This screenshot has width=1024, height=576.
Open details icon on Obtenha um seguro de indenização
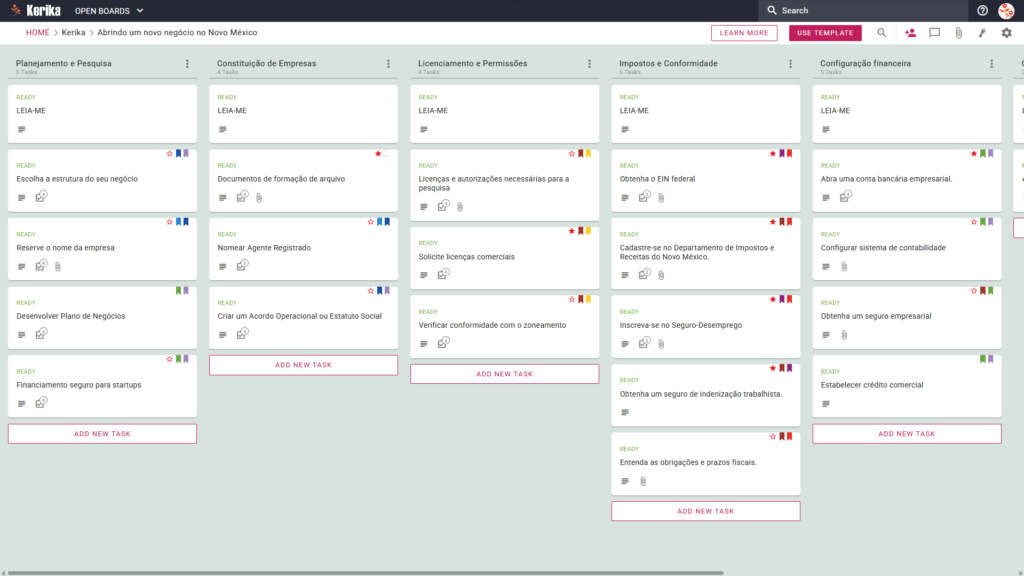tap(625, 413)
